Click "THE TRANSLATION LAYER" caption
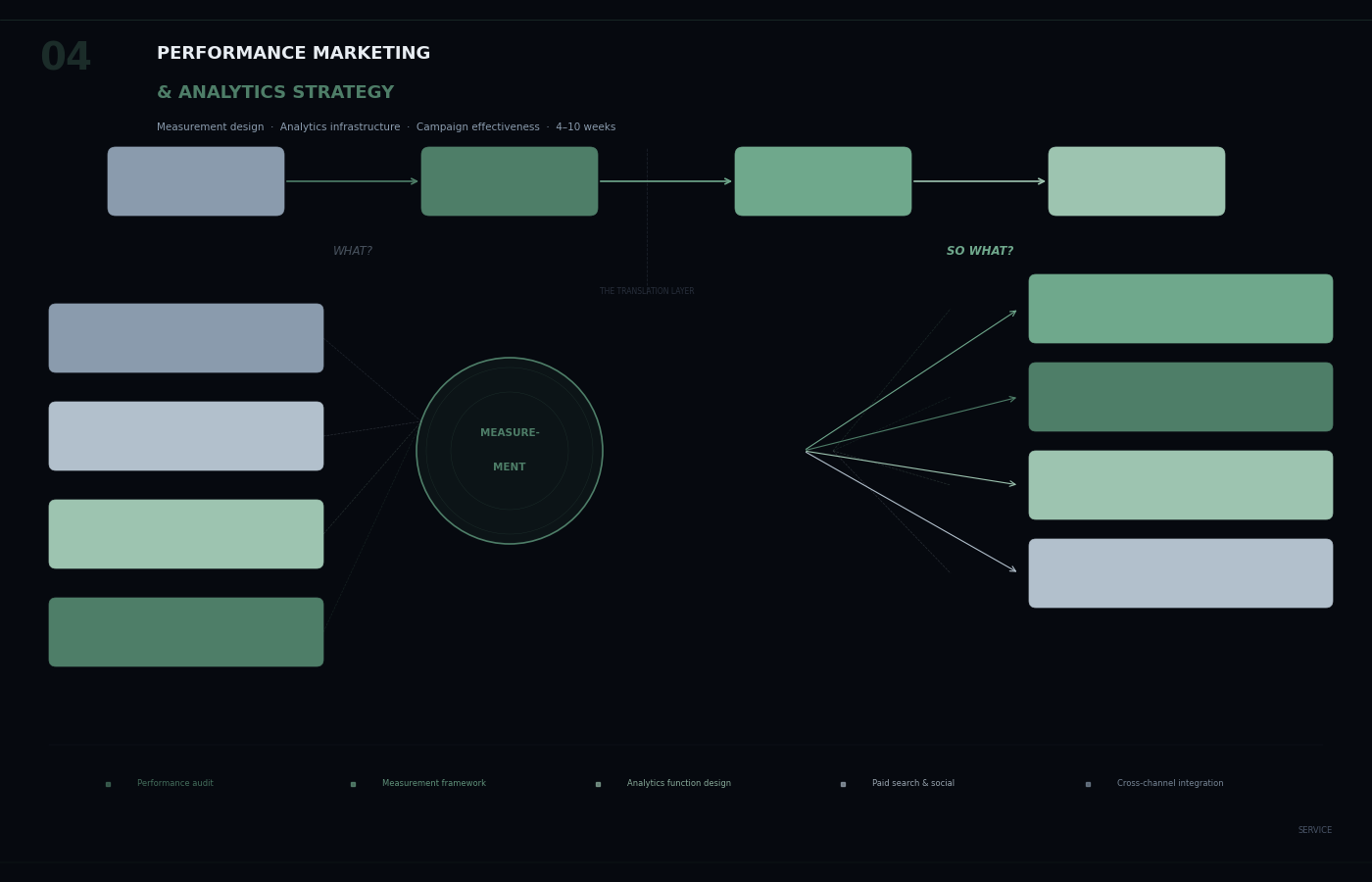The image size is (1372, 882). 647,292
